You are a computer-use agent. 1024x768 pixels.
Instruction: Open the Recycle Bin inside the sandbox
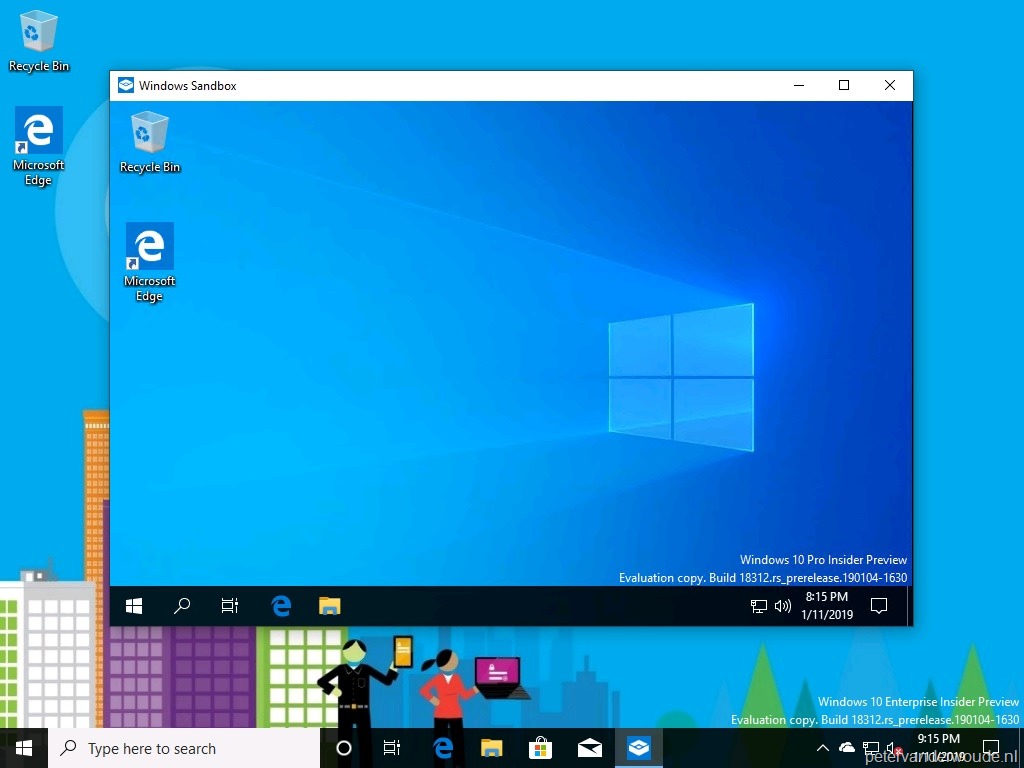149,132
